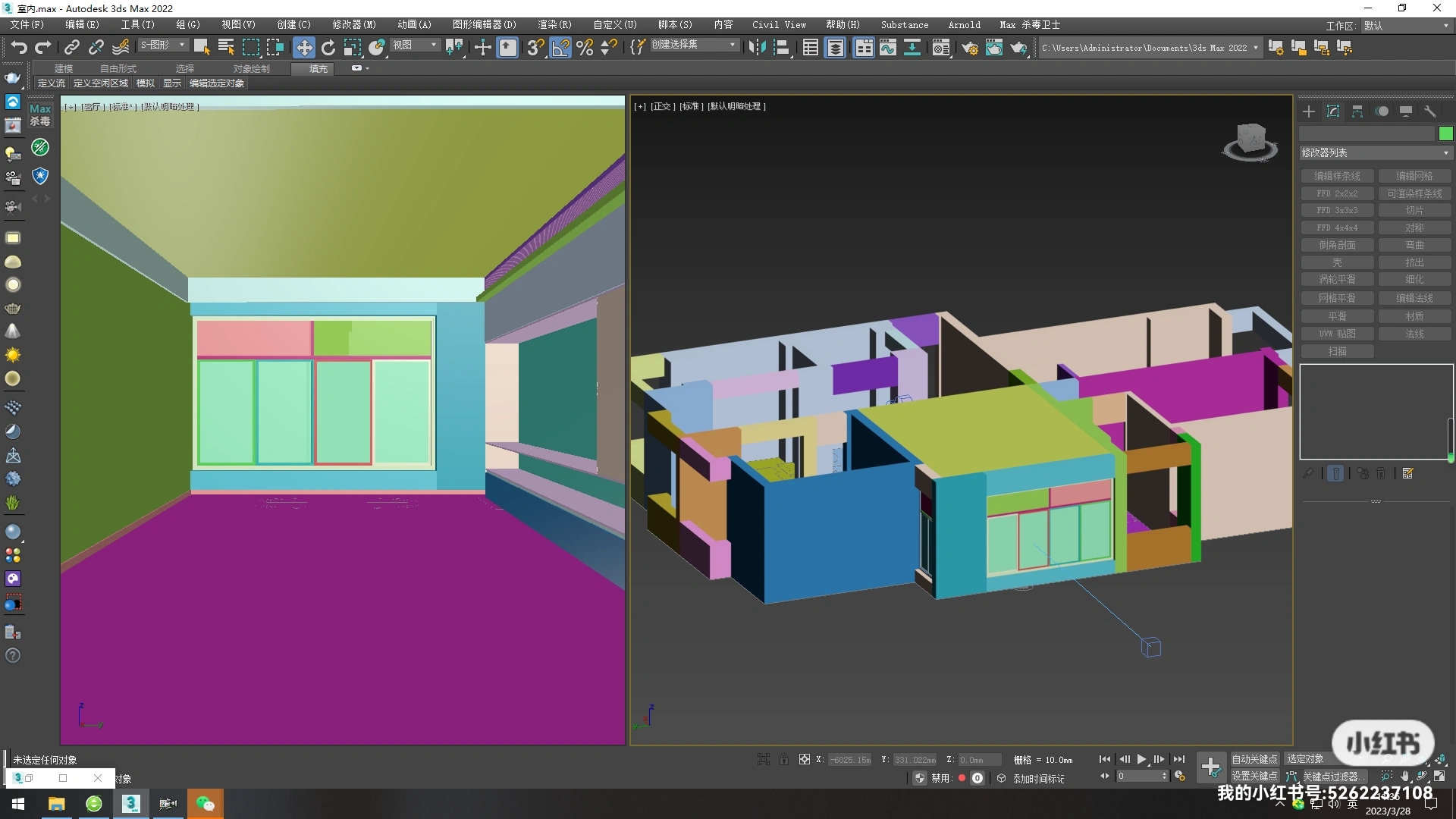Image resolution: width=1456 pixels, height=819 pixels.
Task: Toggle the Angle Snap button
Action: [560, 48]
